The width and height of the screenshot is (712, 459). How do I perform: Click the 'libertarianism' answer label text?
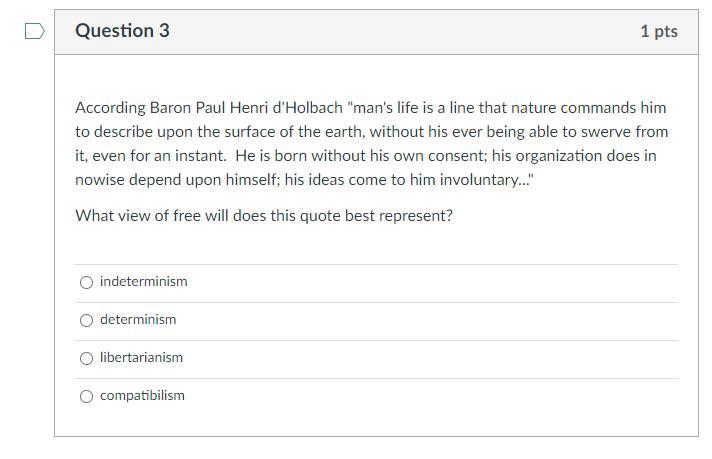141,358
